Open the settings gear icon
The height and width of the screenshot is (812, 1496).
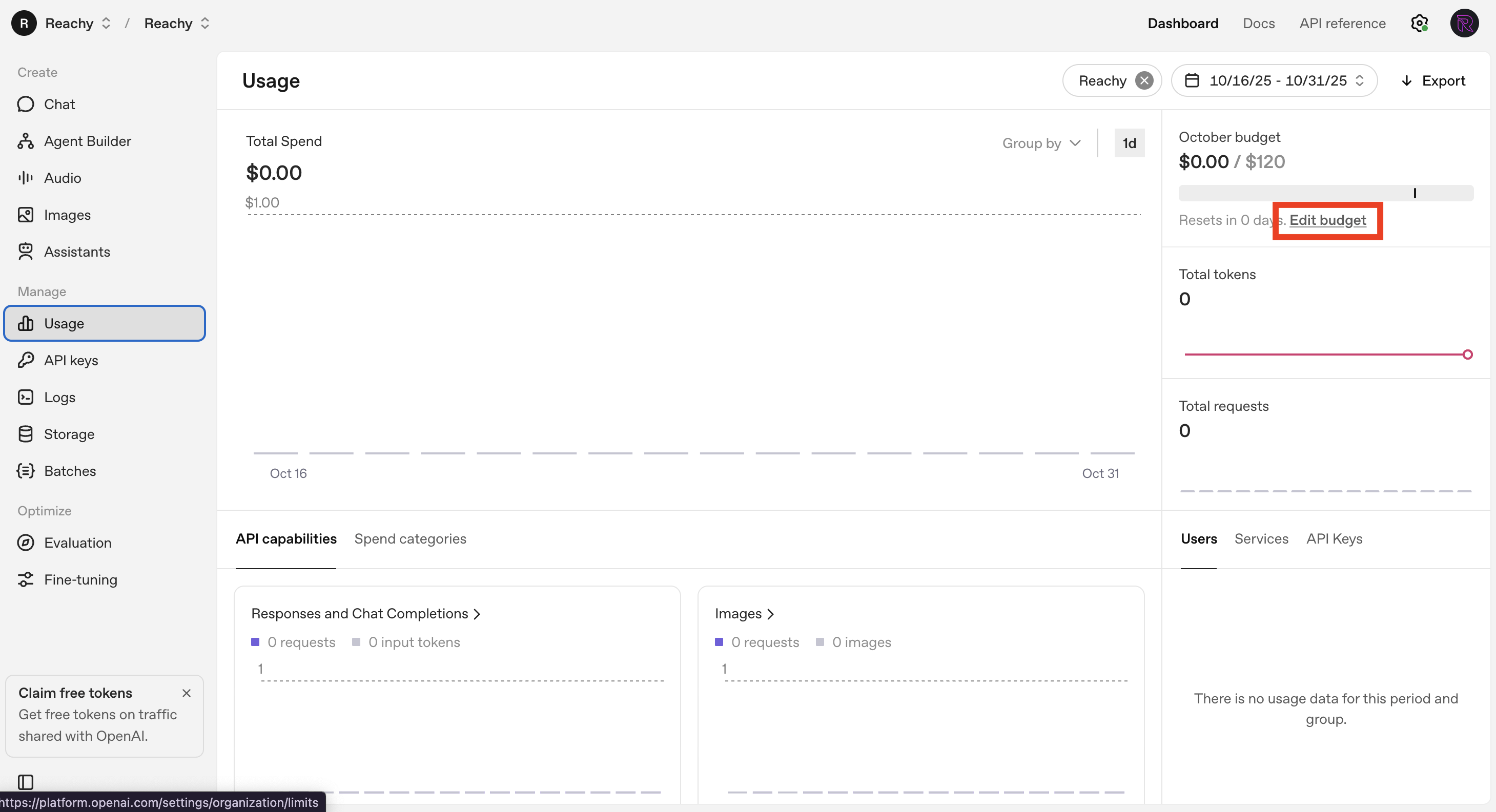point(1419,23)
